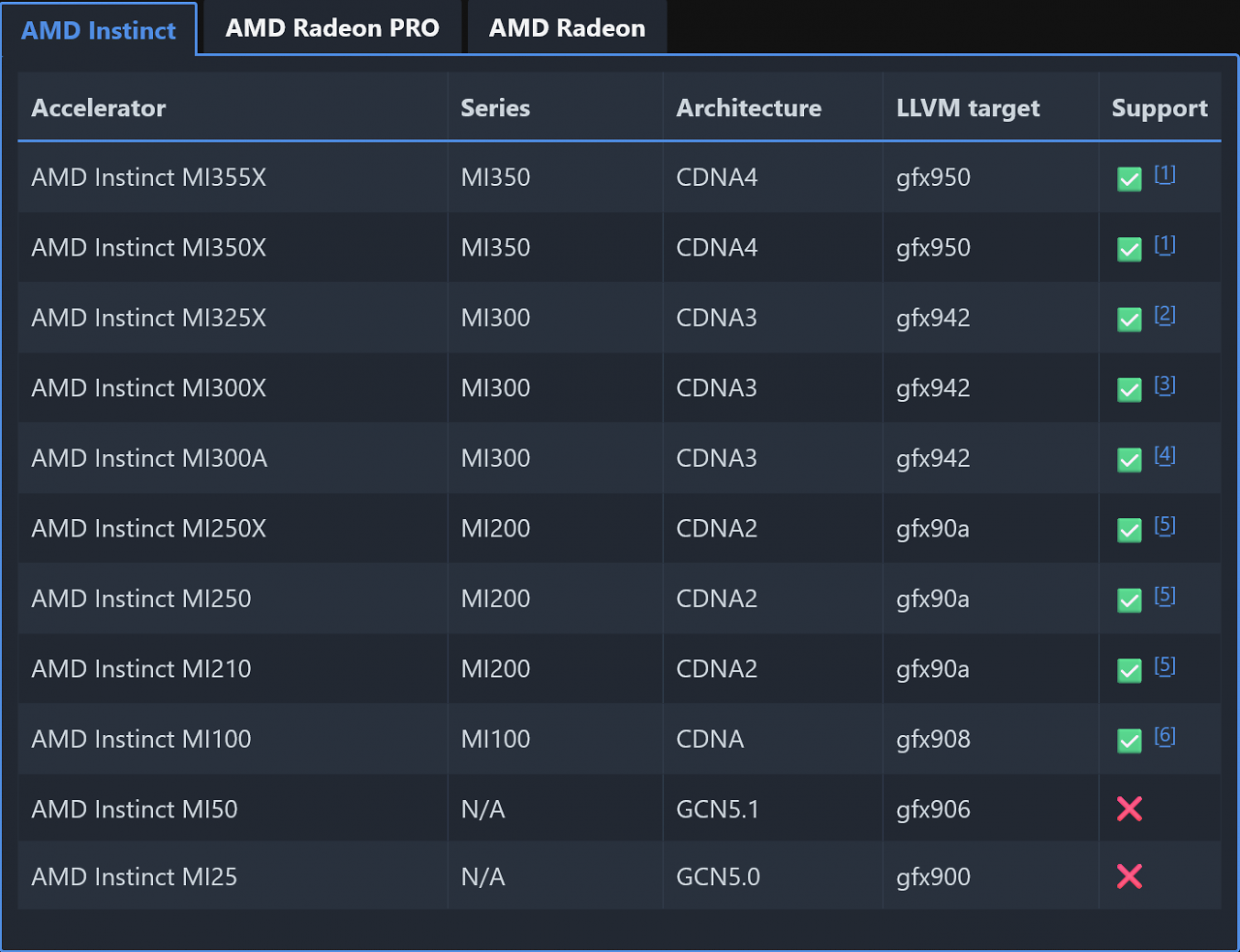Open footnote link [6] for MI100
Viewport: 1240px width, 952px height.
[1165, 735]
